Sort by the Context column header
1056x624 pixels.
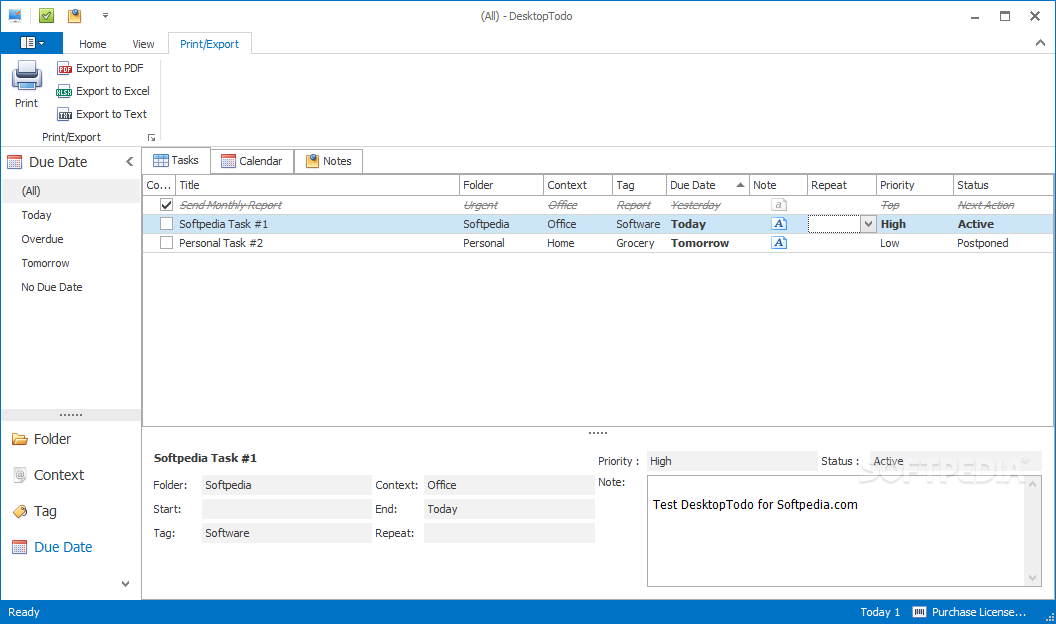point(577,185)
